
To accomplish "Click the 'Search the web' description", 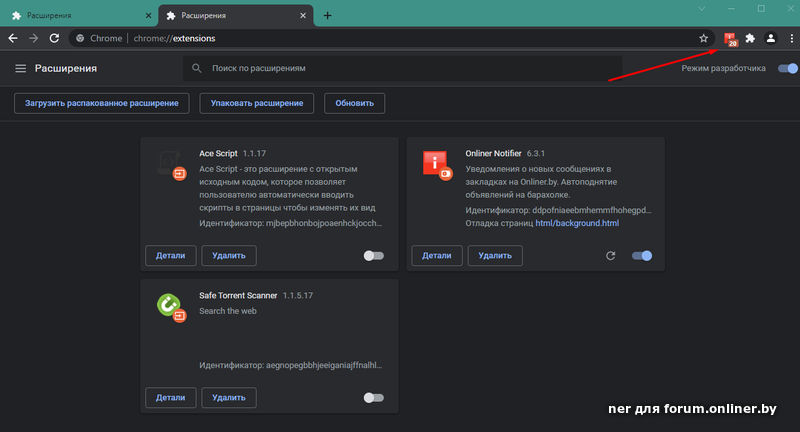I will [228, 311].
